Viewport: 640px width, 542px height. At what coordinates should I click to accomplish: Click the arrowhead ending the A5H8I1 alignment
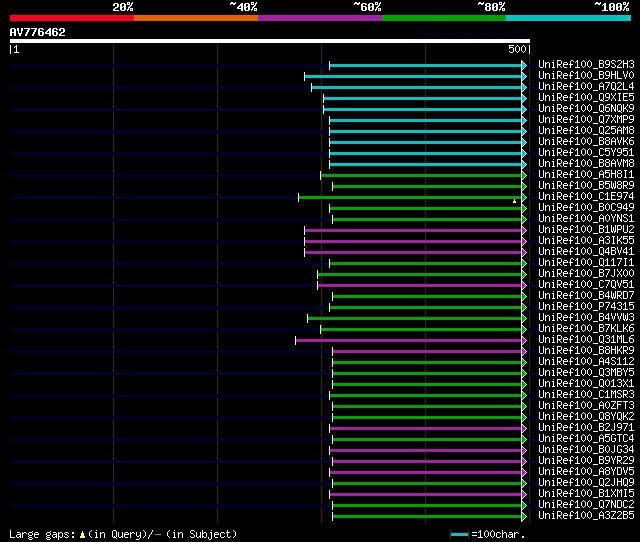524,175
